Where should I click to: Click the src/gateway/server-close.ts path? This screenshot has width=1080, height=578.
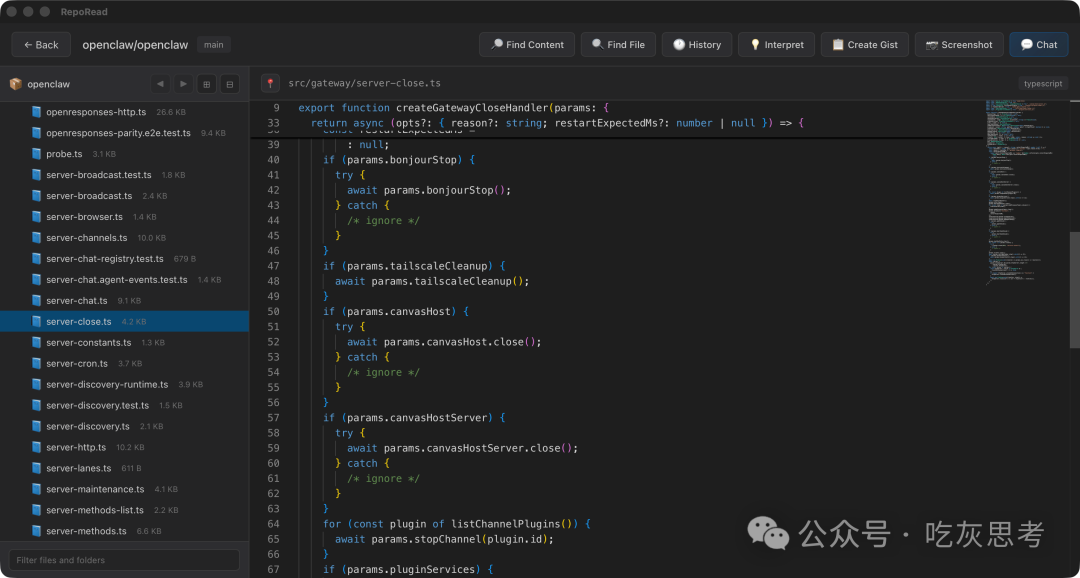[364, 83]
